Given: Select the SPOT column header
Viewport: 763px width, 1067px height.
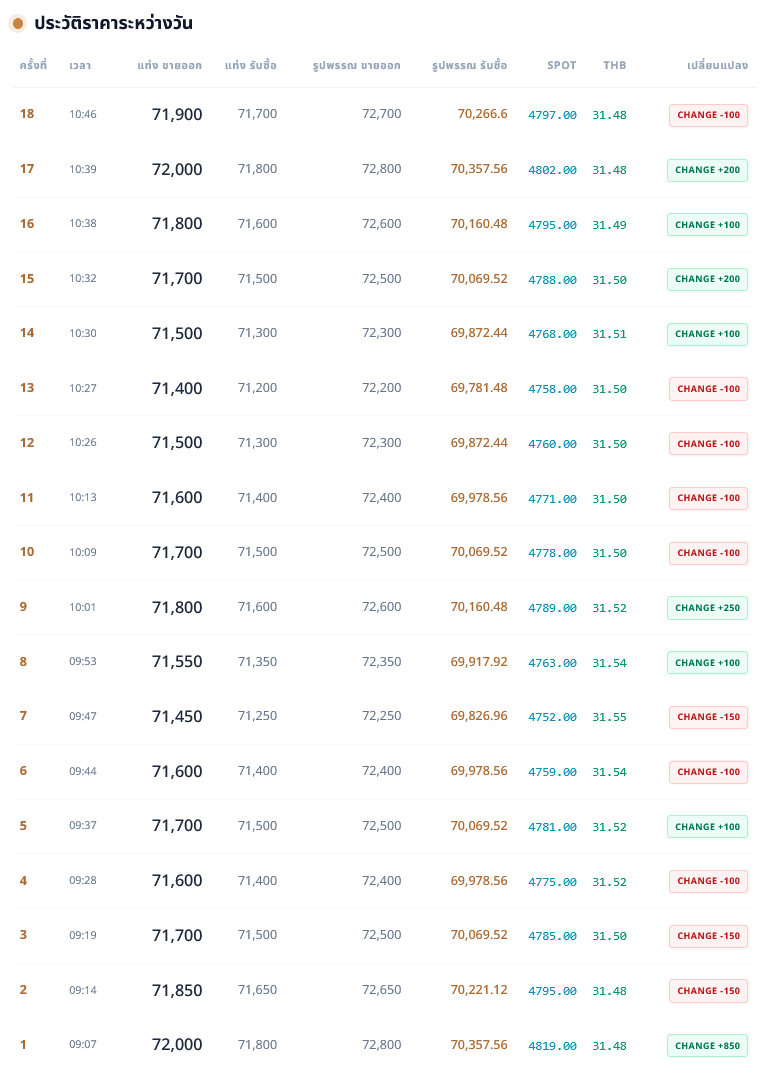Looking at the screenshot, I should tap(562, 66).
